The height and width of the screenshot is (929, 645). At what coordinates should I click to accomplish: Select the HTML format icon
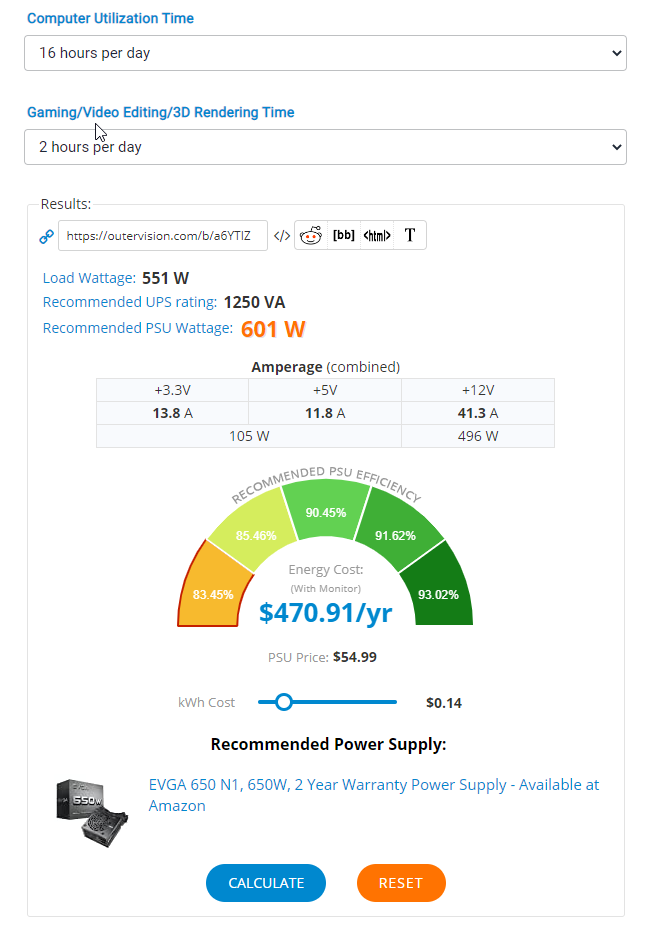(x=376, y=236)
